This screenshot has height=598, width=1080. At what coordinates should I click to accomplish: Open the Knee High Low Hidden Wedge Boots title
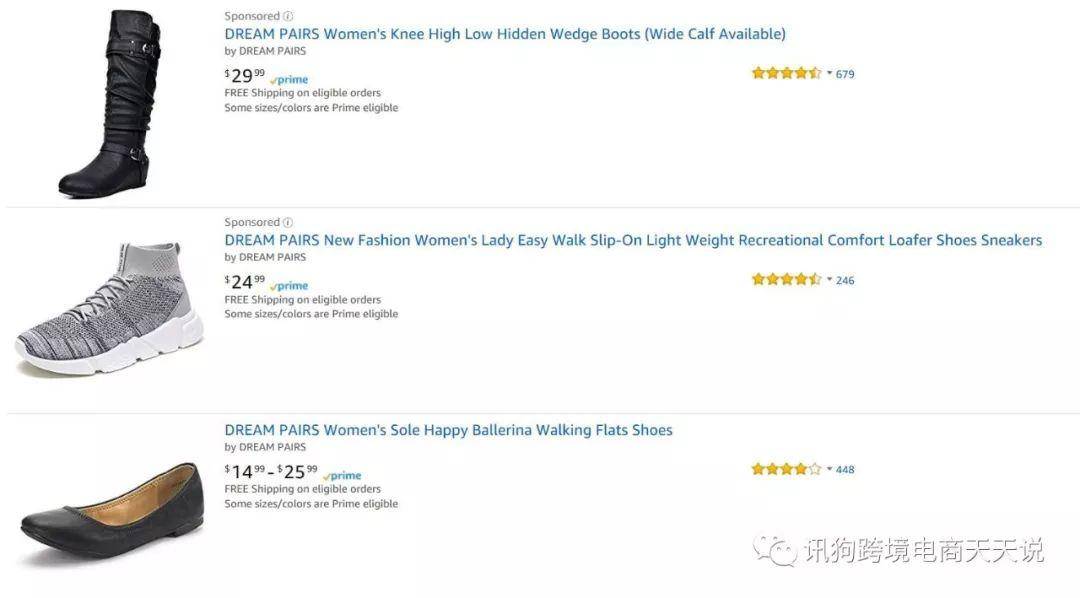coord(505,34)
